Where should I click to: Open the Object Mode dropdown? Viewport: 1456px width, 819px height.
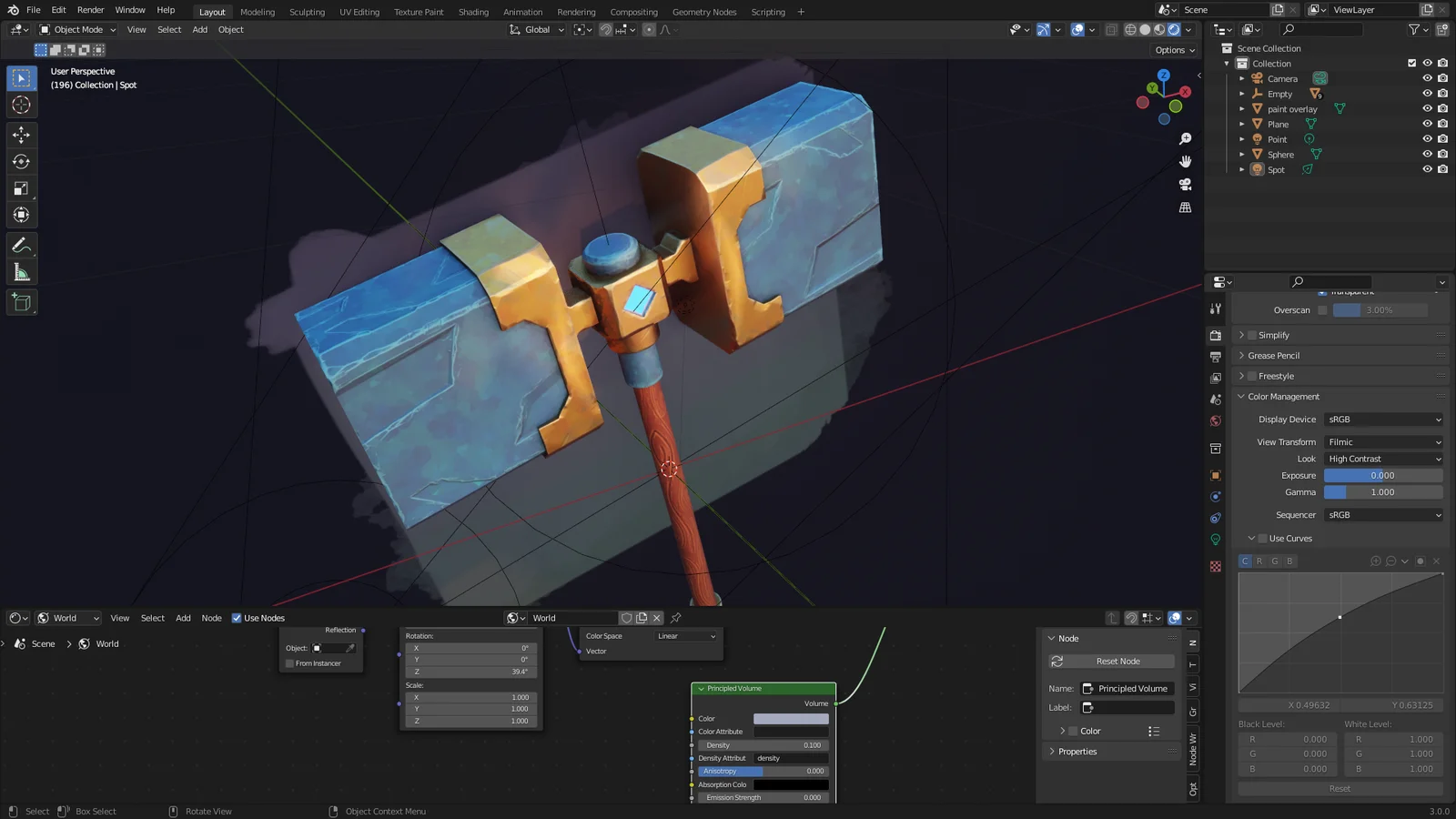(77, 29)
